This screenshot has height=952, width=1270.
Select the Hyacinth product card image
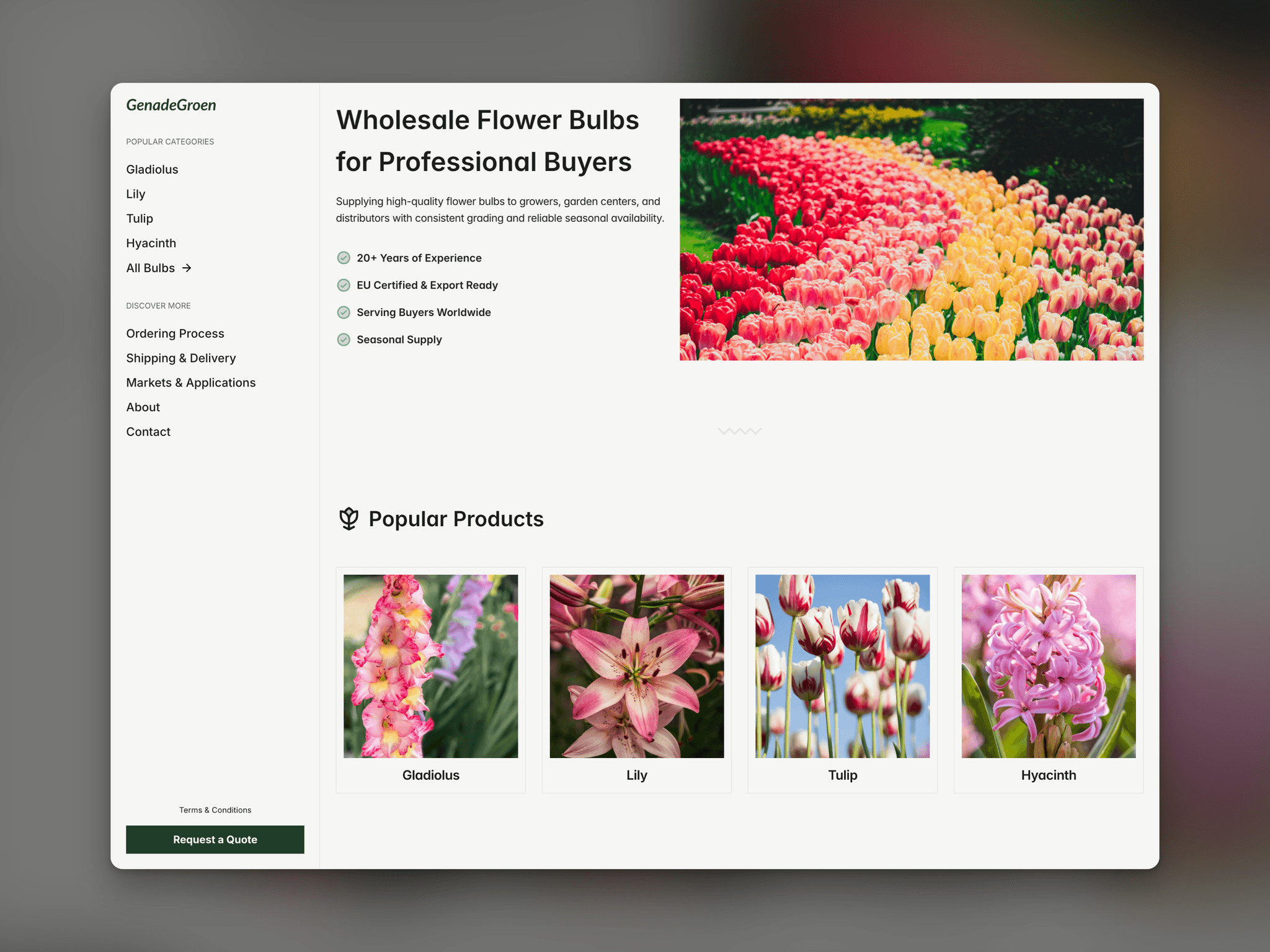coord(1049,666)
